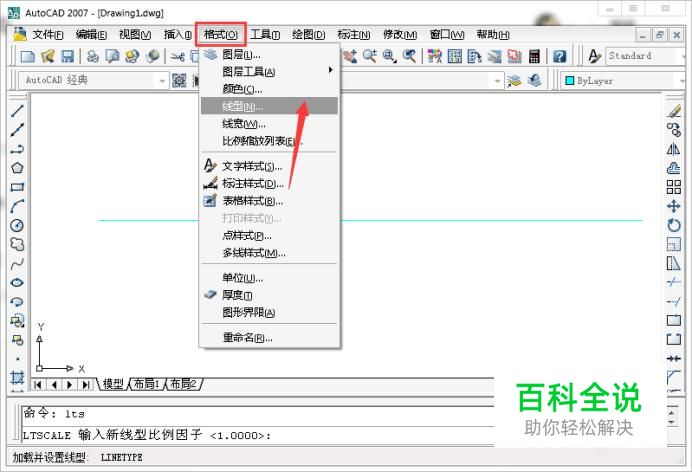692x472 pixels.
Task: Choose 厚度 from the format menu
Action: tap(269, 295)
